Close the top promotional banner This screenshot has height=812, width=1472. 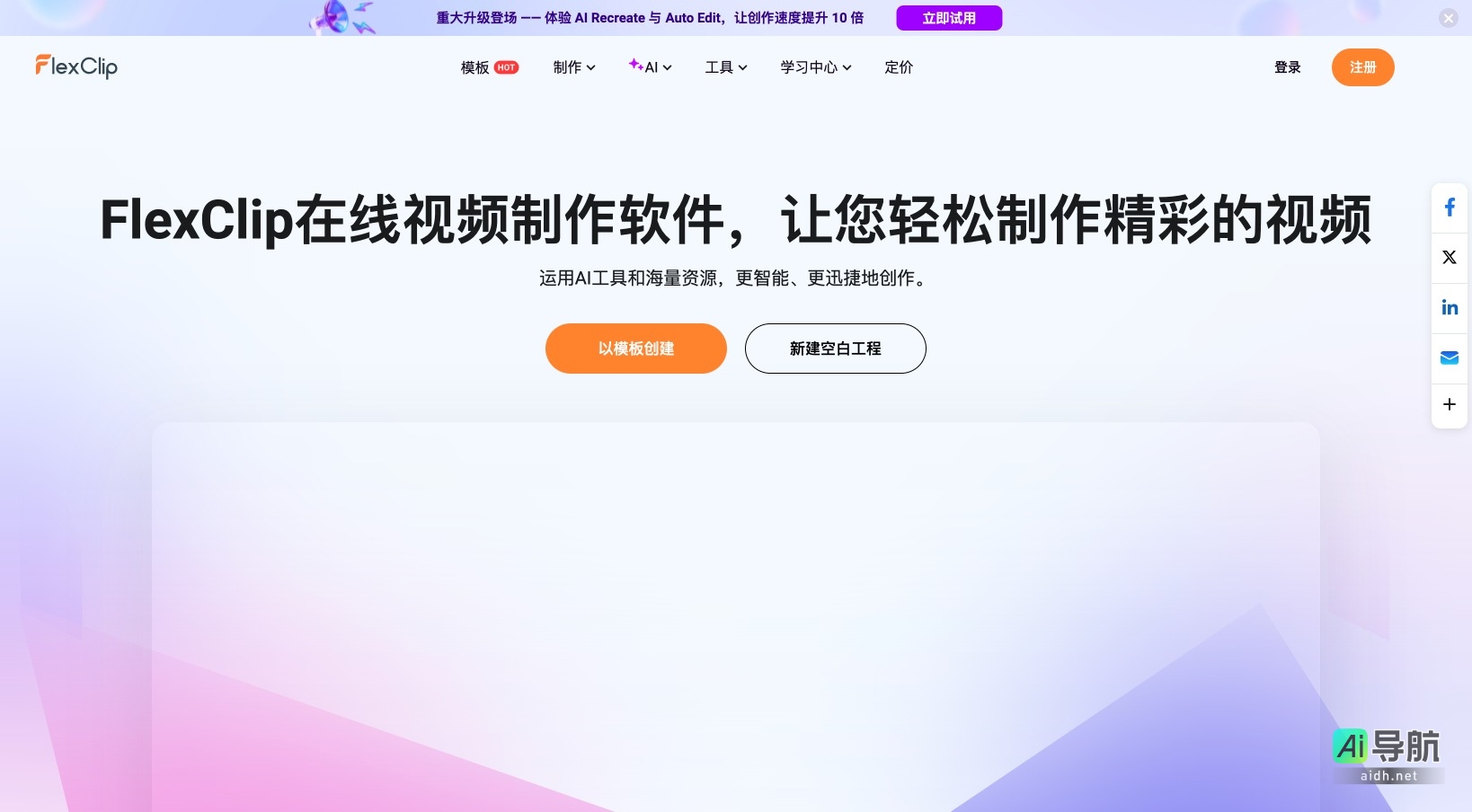click(1448, 18)
